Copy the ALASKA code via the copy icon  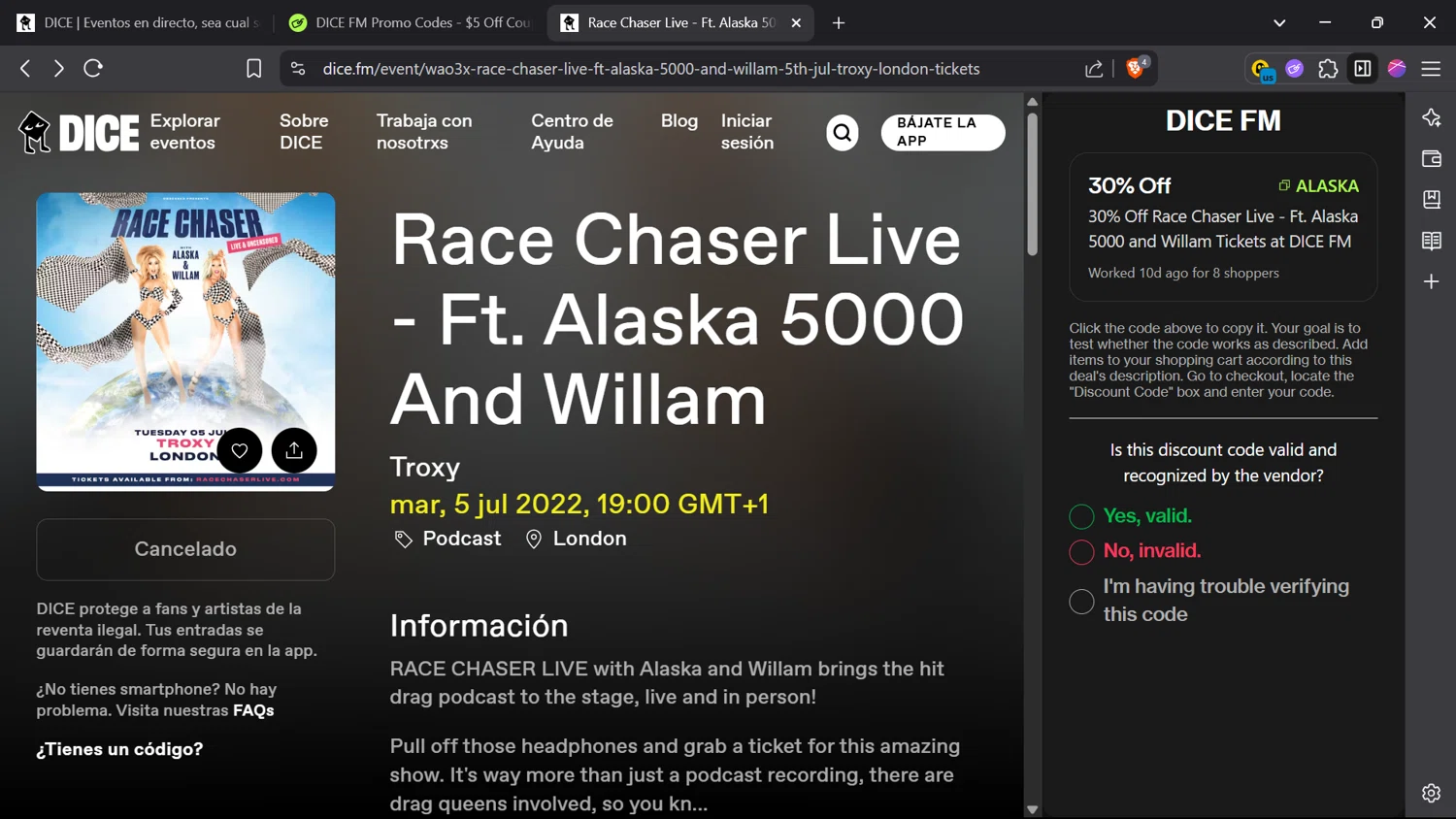pos(1284,185)
